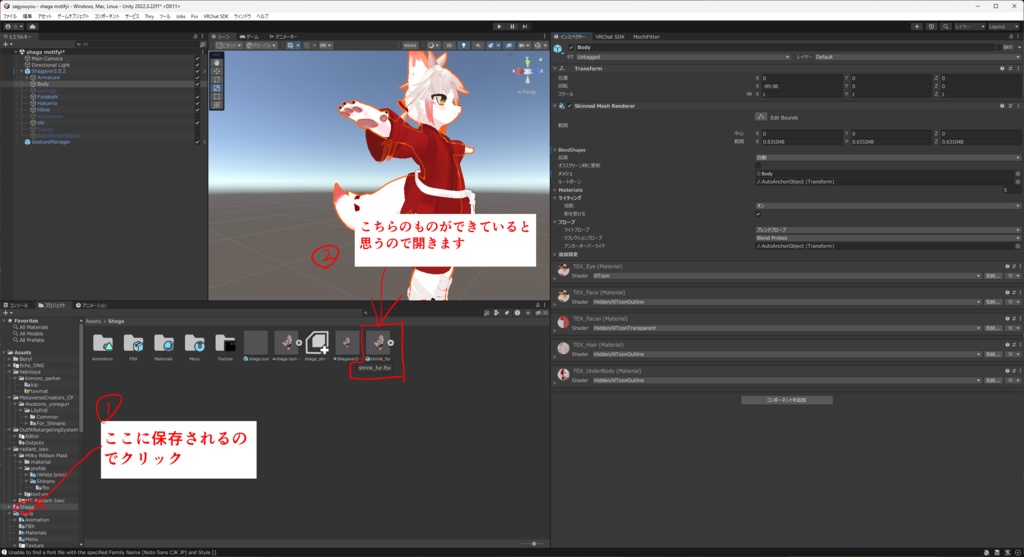Select the Scale tool in scene toolbar
The width and height of the screenshot is (1024, 557).
(x=217, y=88)
